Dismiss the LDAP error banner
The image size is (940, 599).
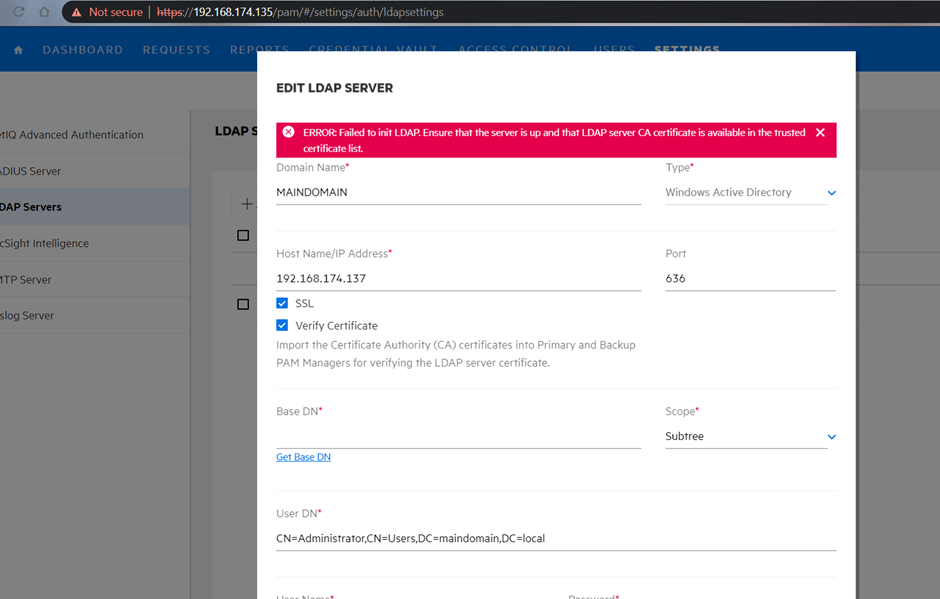click(820, 133)
